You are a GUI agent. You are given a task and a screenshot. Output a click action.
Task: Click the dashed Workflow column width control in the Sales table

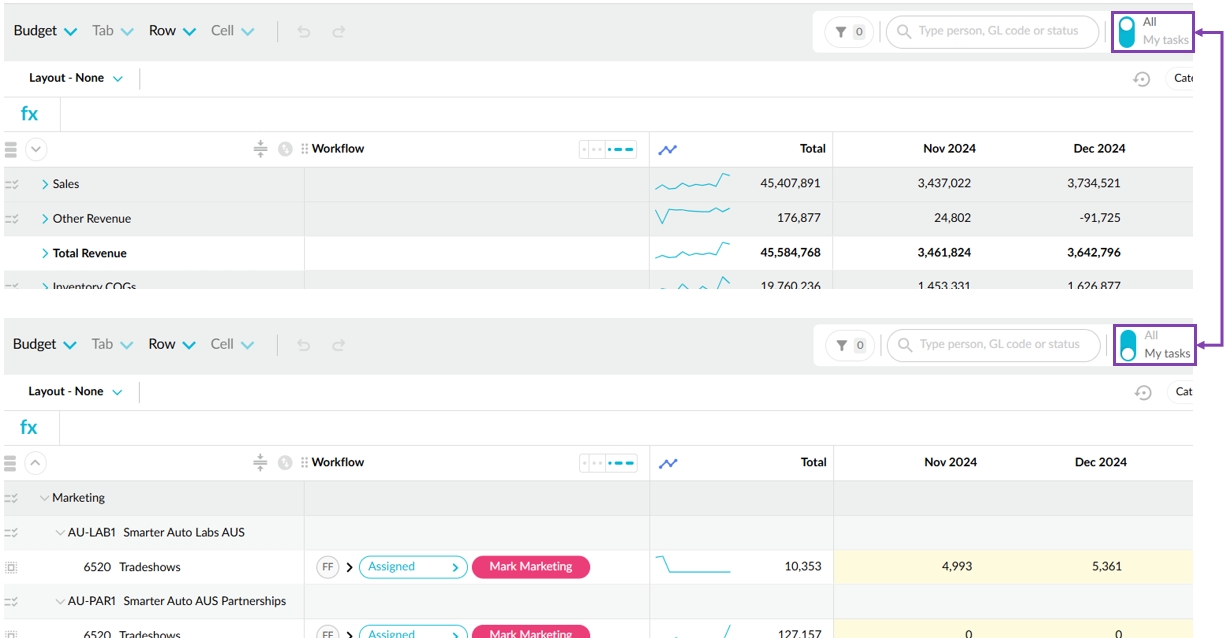(608, 150)
